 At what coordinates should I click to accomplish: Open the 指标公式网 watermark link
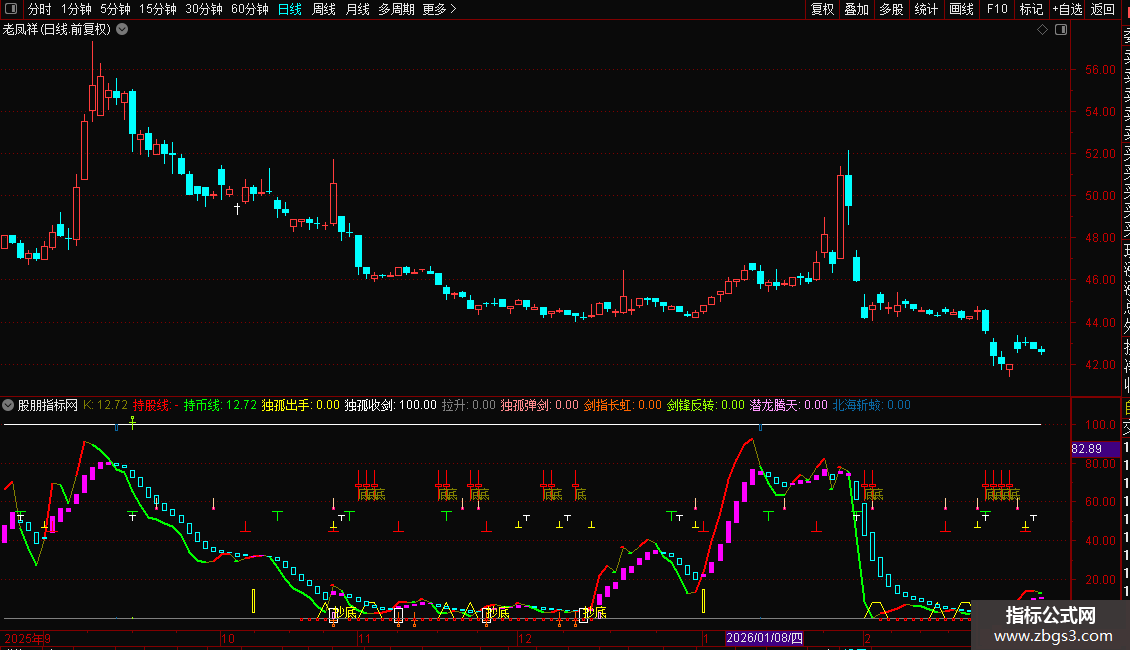(x=1050, y=624)
